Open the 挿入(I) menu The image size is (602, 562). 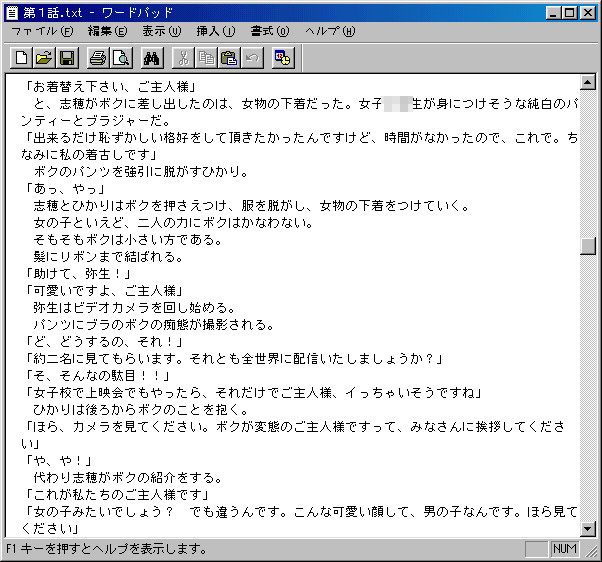tap(216, 31)
